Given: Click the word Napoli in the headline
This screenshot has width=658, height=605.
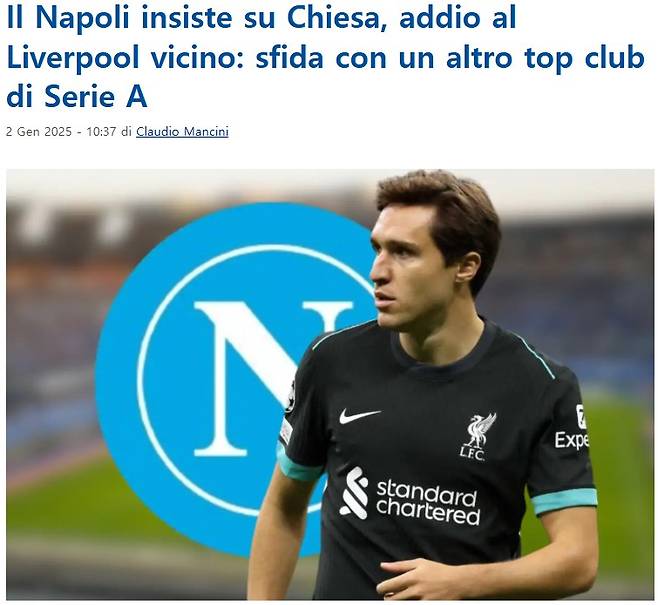Looking at the screenshot, I should tap(82, 18).
